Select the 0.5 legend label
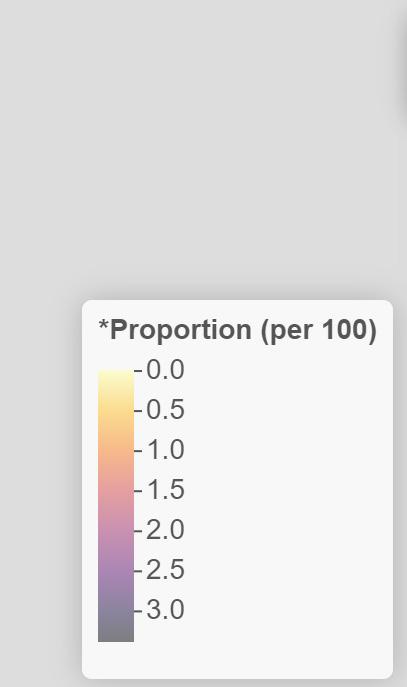The width and height of the screenshot is (407, 687). coord(165,410)
